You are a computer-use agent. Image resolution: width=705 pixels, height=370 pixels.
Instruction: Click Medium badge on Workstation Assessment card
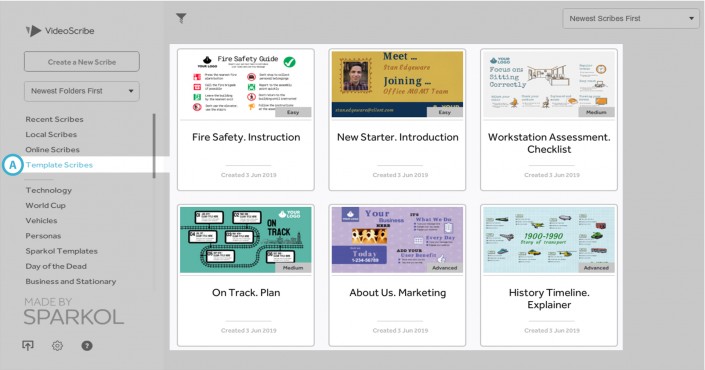[596, 112]
